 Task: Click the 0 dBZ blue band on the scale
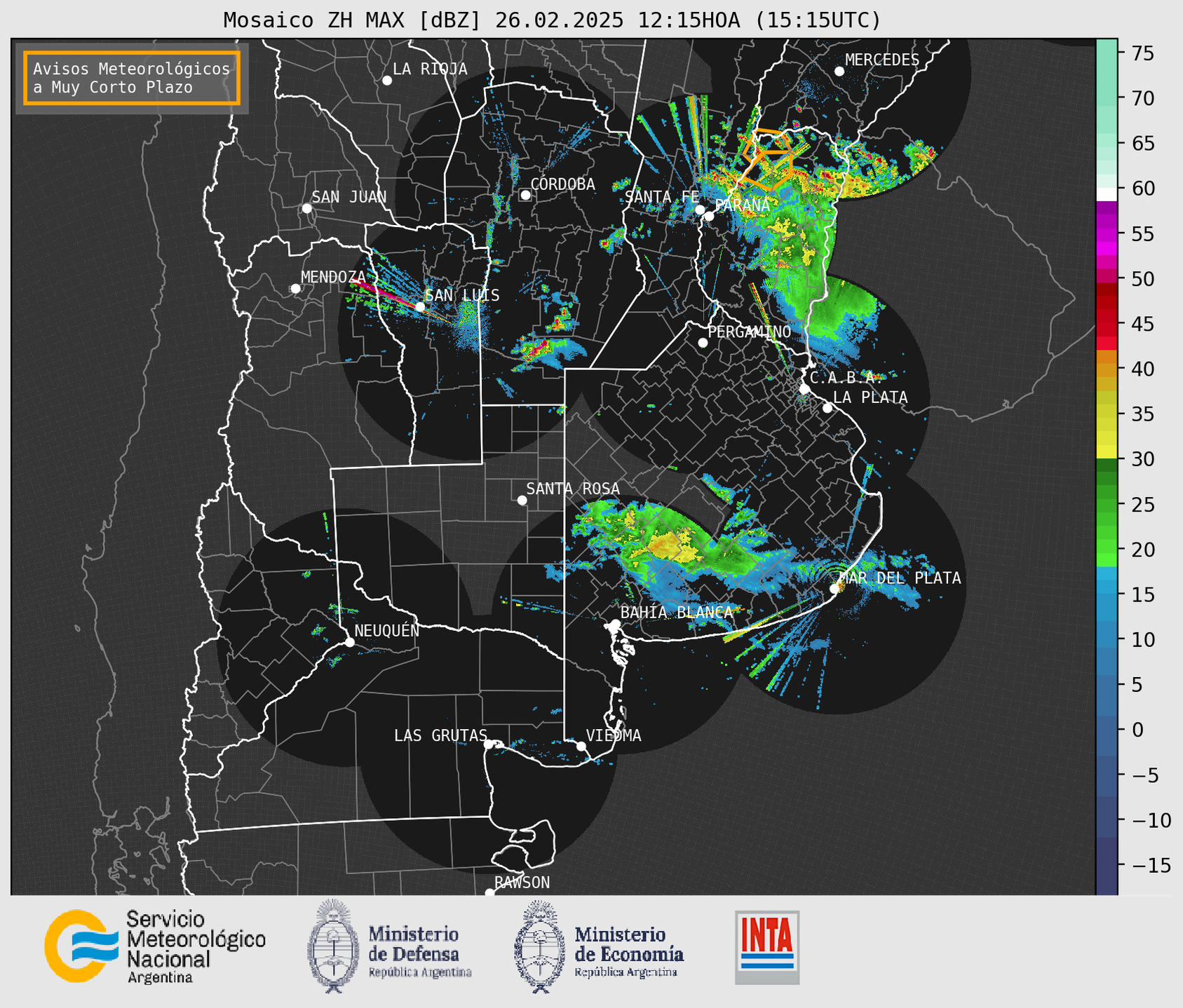(1107, 730)
